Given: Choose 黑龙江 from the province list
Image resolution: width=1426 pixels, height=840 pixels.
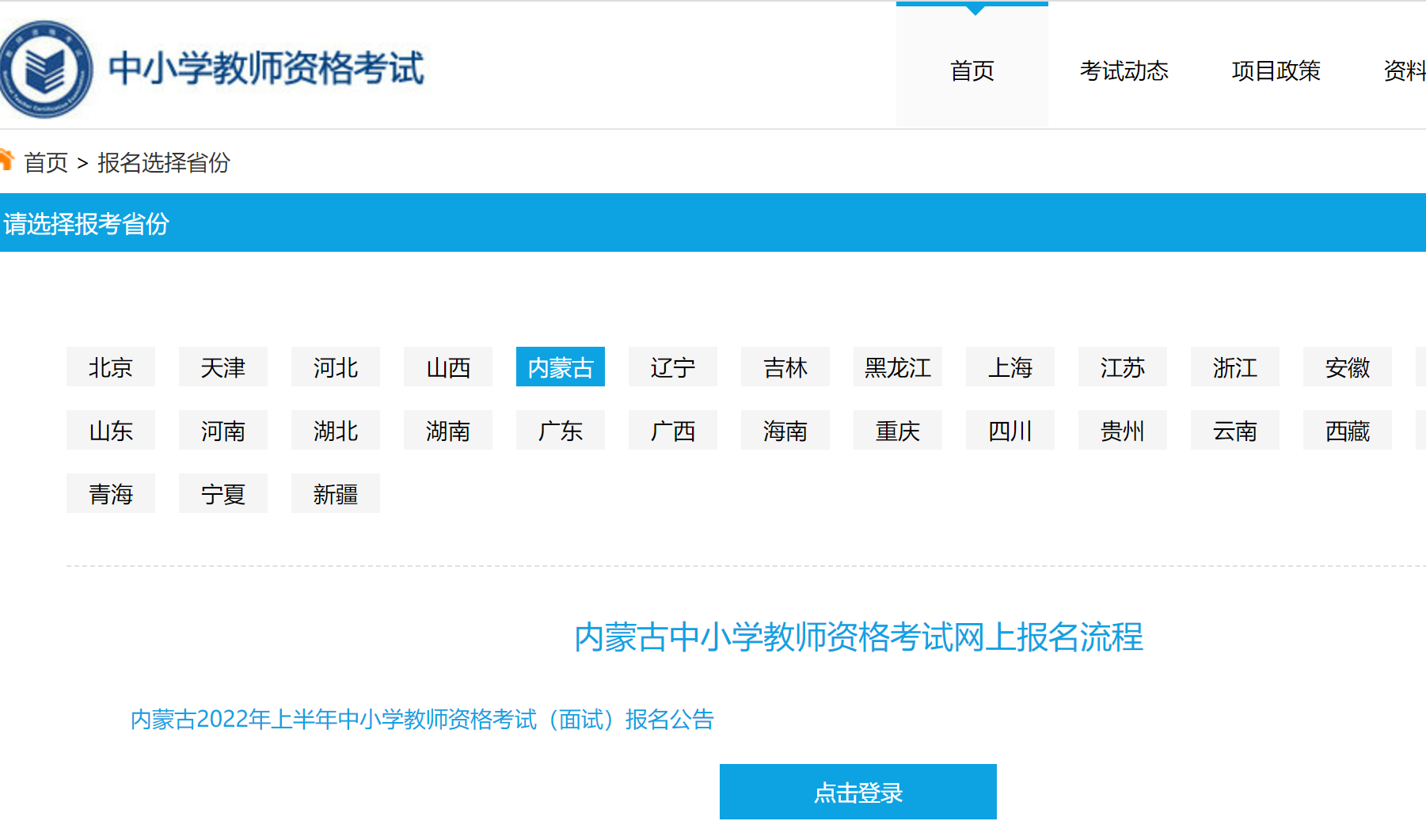Looking at the screenshot, I should point(898,367).
